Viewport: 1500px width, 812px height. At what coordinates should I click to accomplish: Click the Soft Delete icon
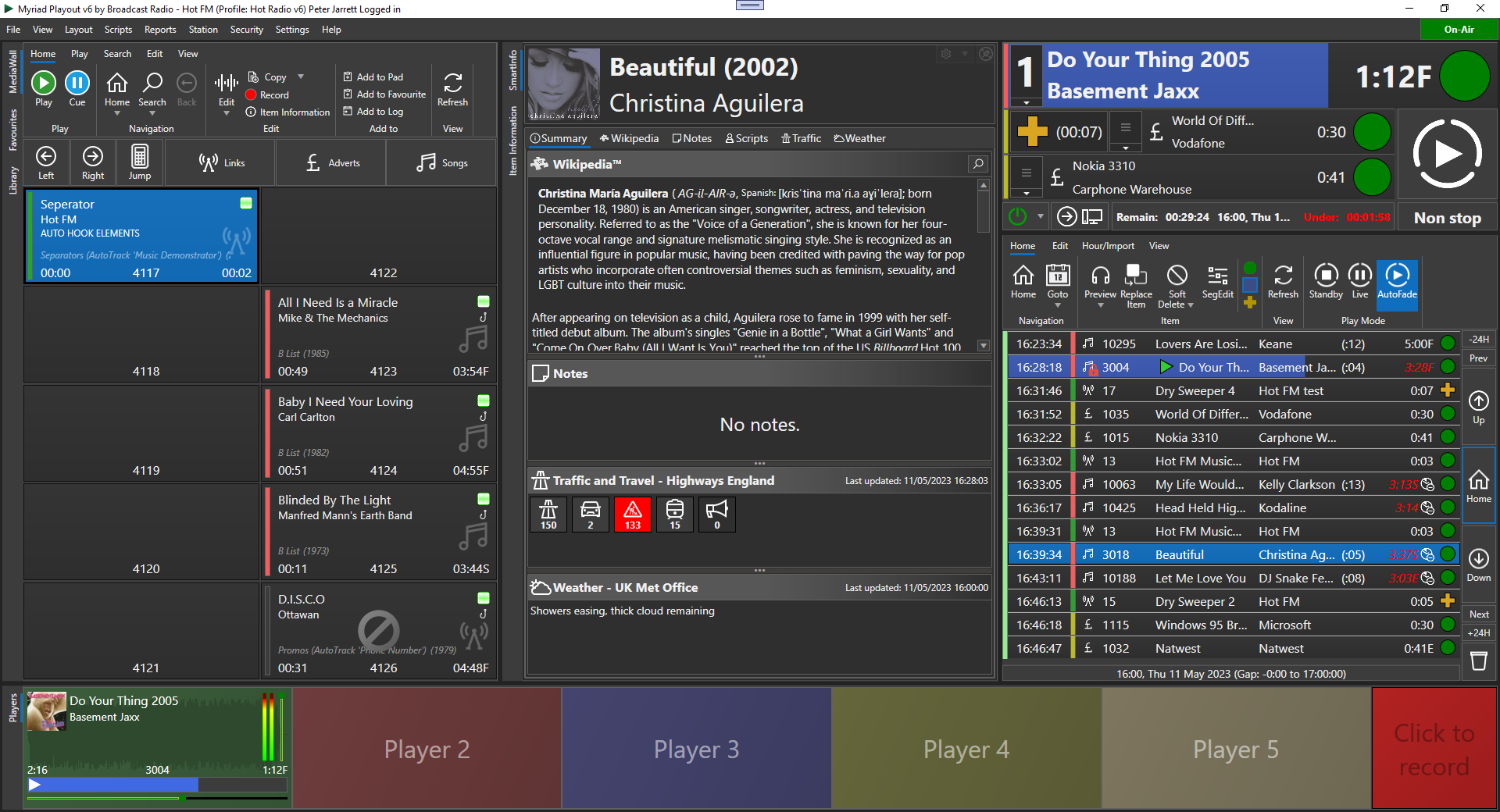1177,275
